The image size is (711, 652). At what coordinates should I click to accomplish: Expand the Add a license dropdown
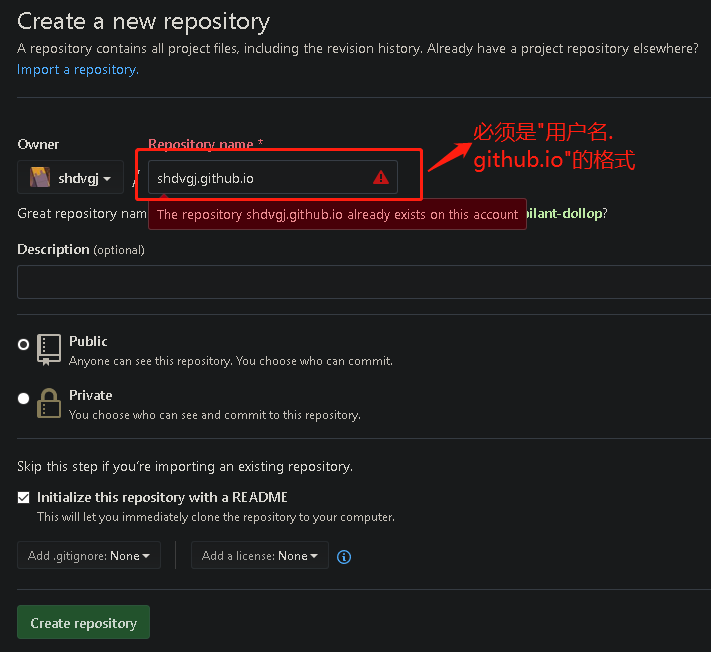pos(260,556)
